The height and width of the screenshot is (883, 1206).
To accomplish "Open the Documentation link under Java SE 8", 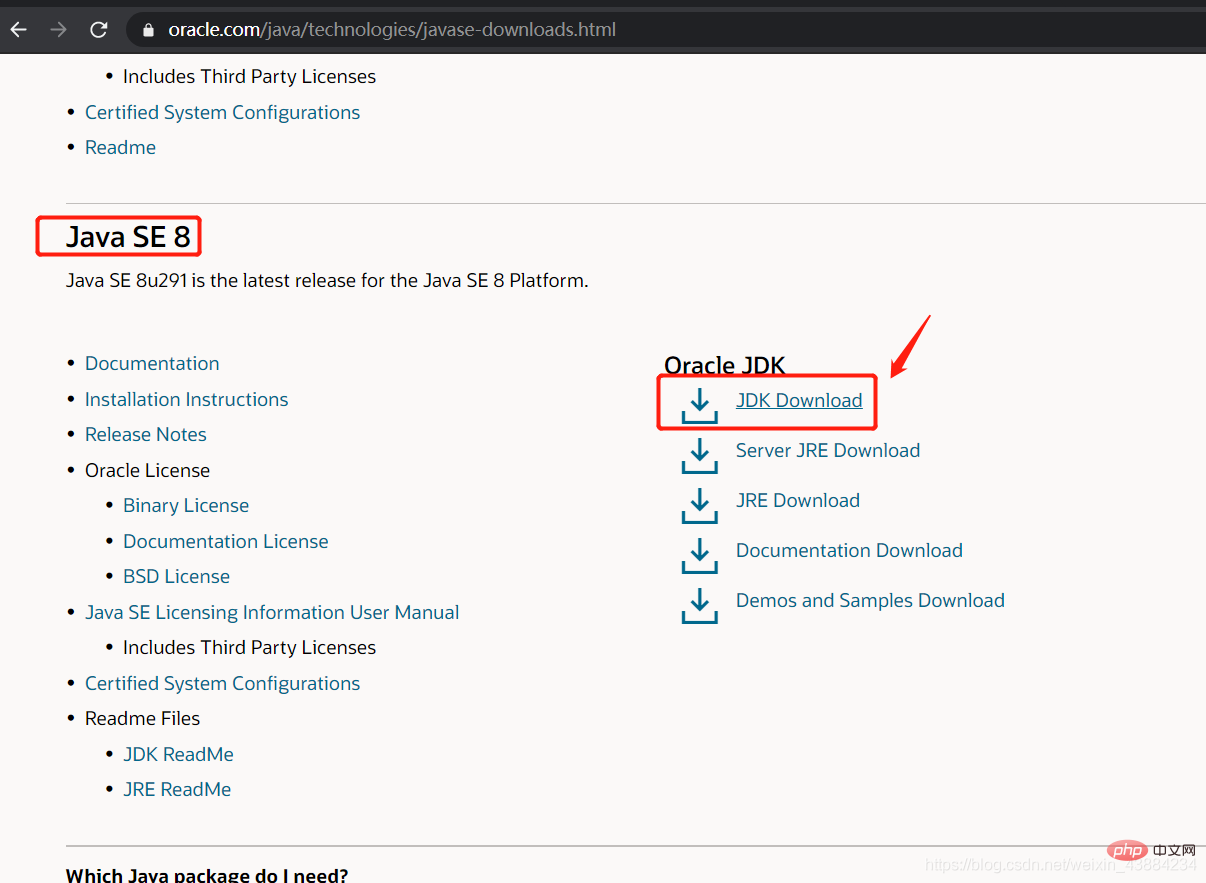I will [x=152, y=363].
